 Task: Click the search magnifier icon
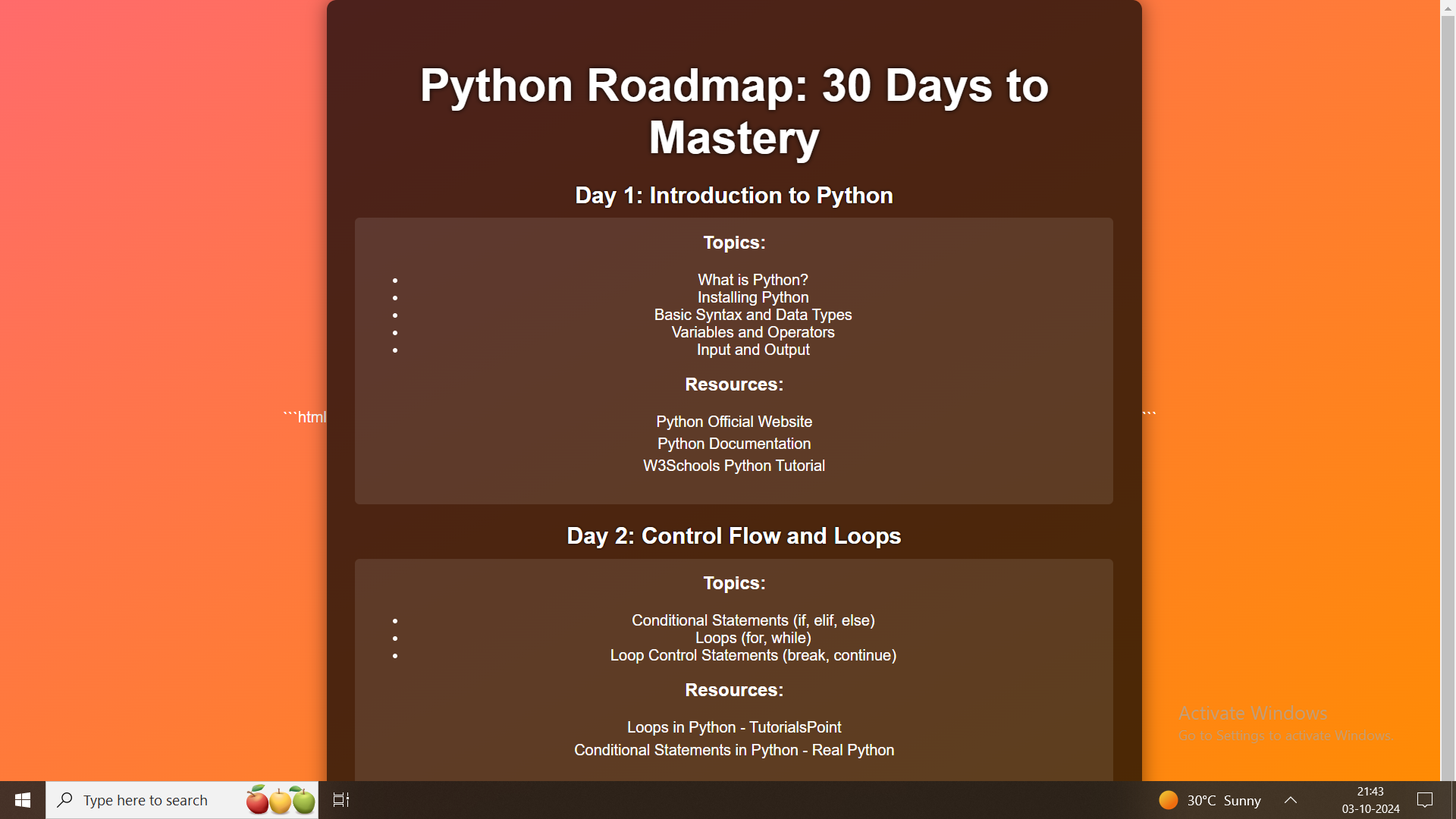tap(65, 800)
